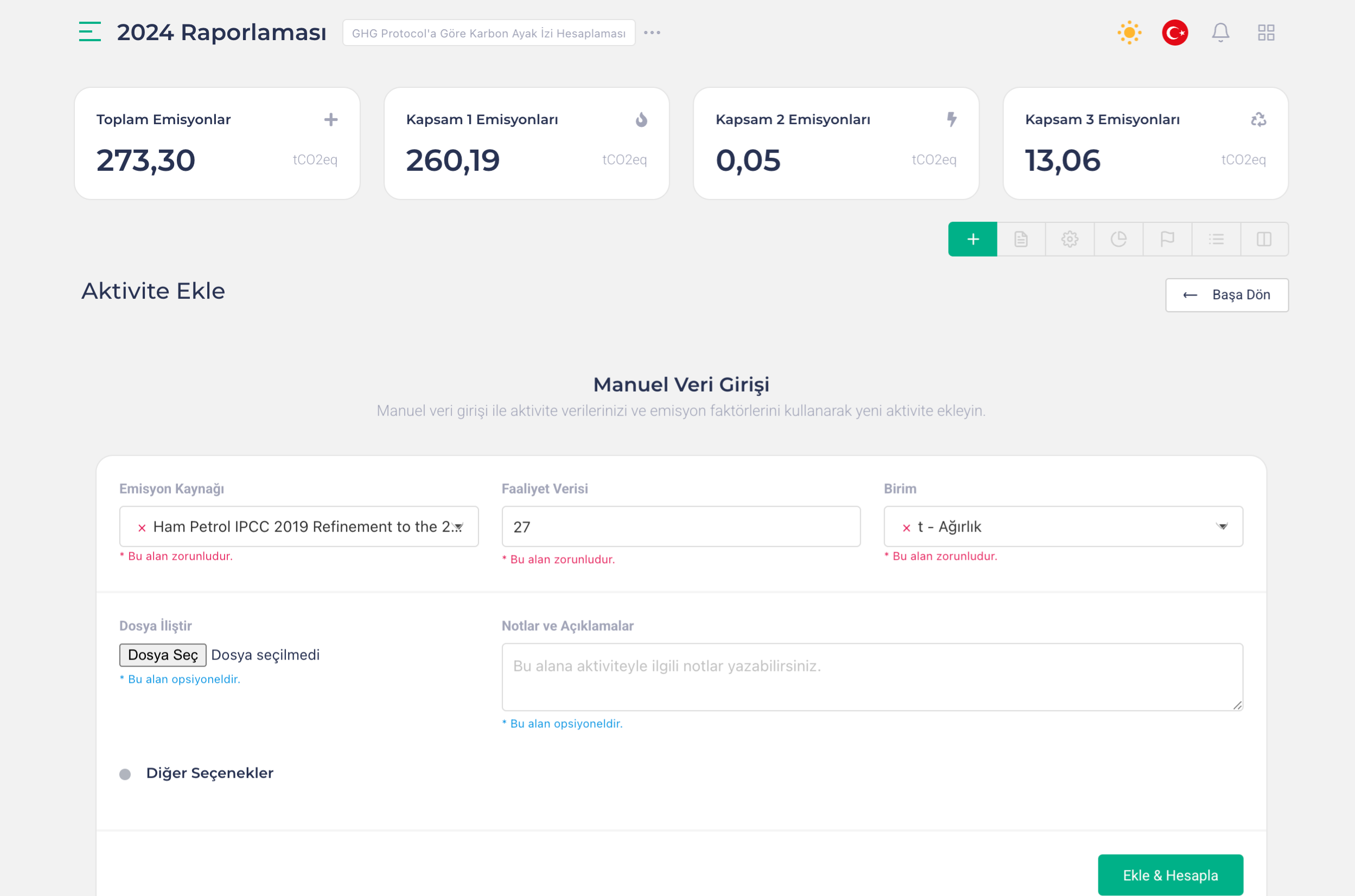Open settings gear in toolbar
Screen dimensions: 1355x896
[1070, 239]
